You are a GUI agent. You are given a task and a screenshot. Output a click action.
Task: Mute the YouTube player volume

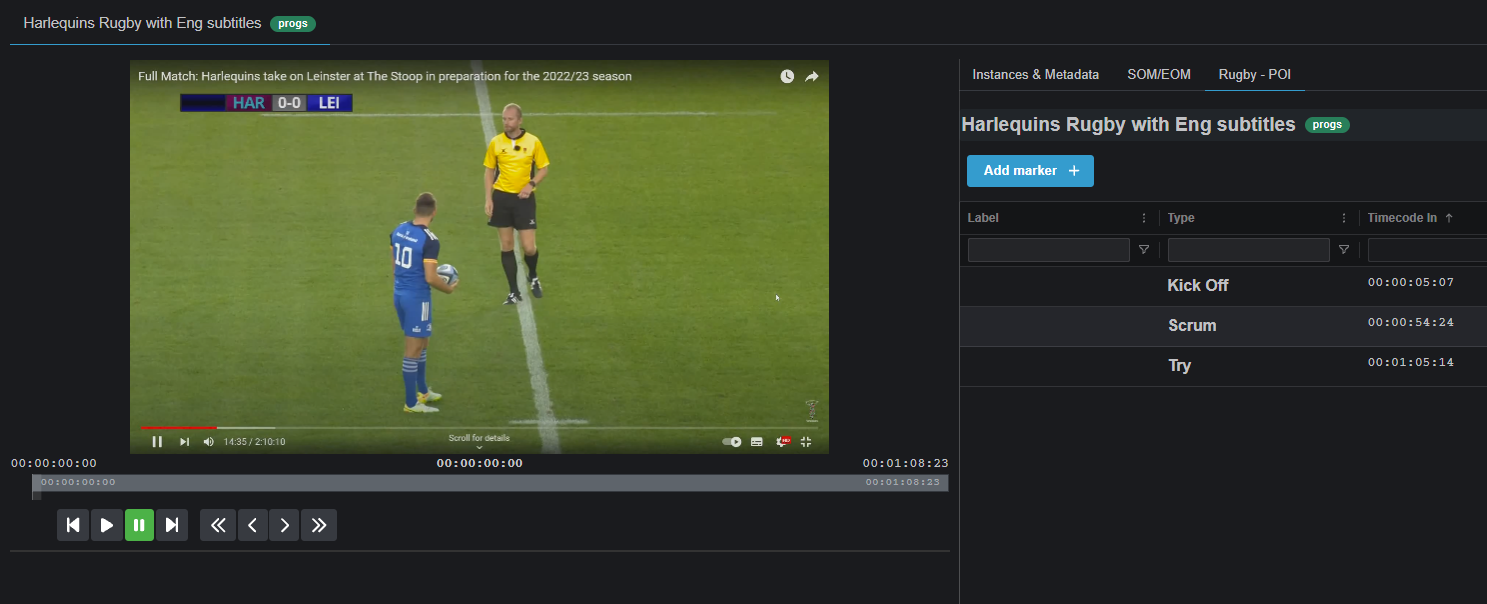point(209,441)
